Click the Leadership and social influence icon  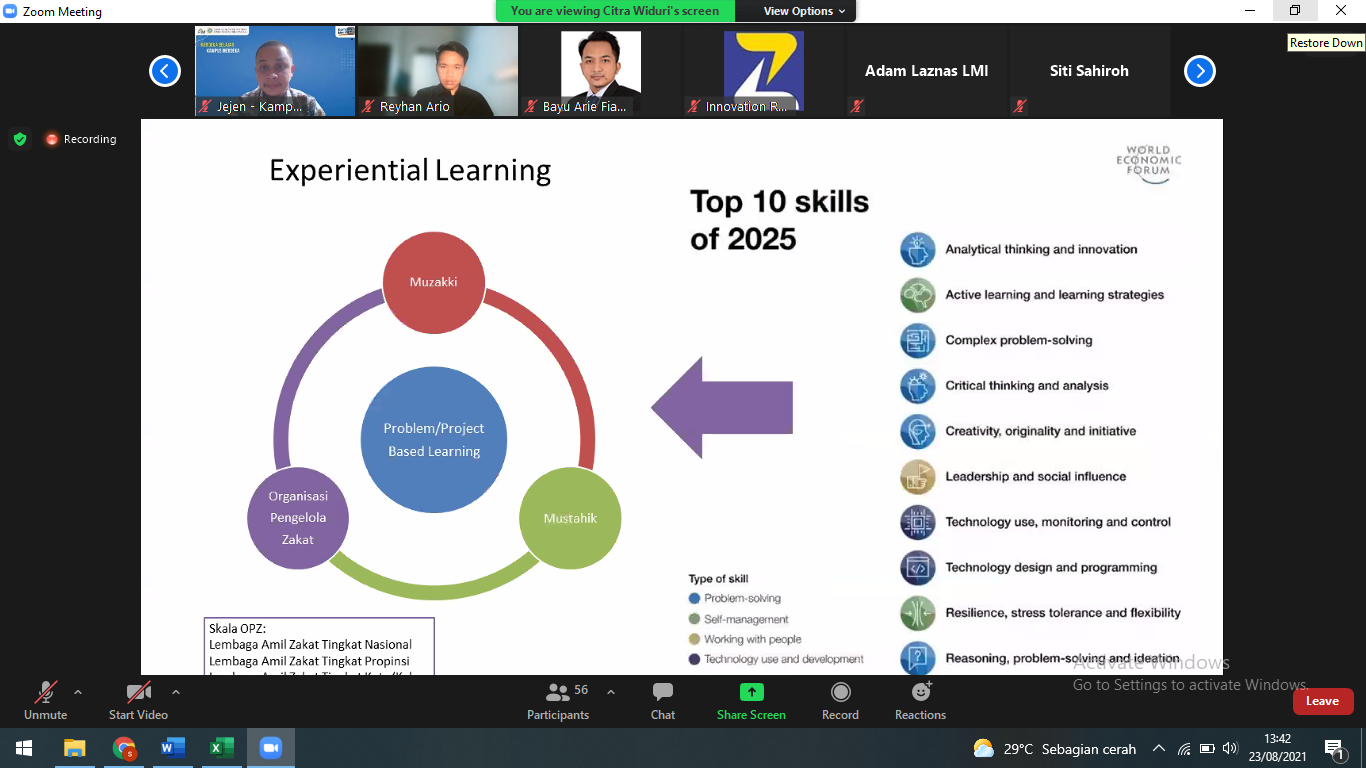click(918, 476)
